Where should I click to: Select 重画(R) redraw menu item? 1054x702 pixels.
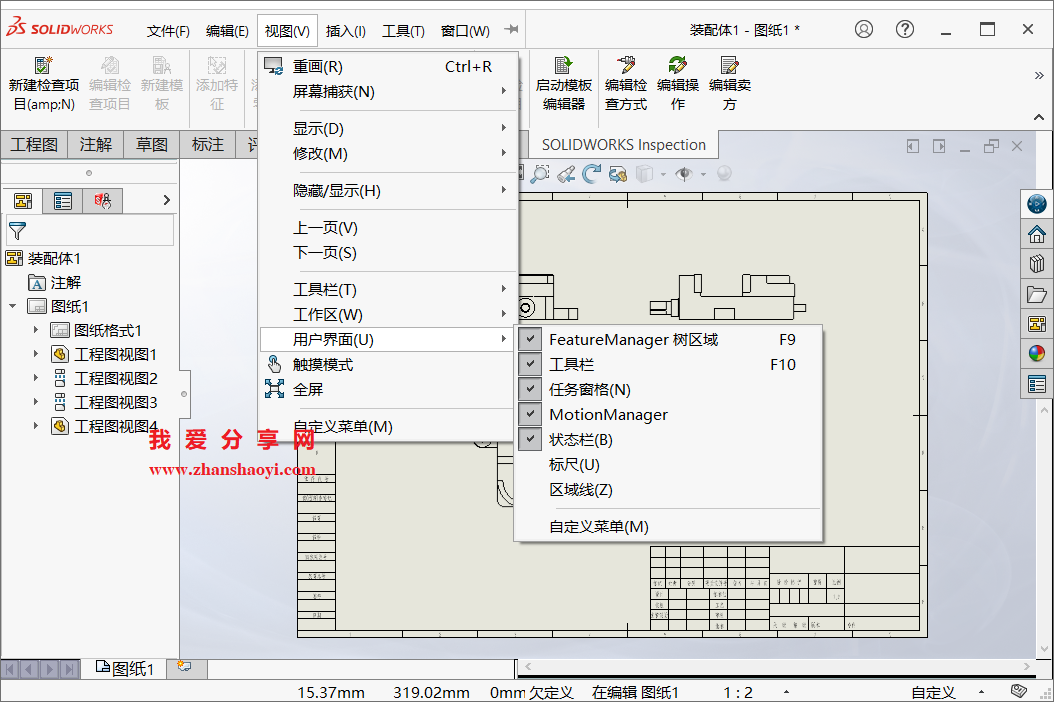pyautogui.click(x=389, y=67)
